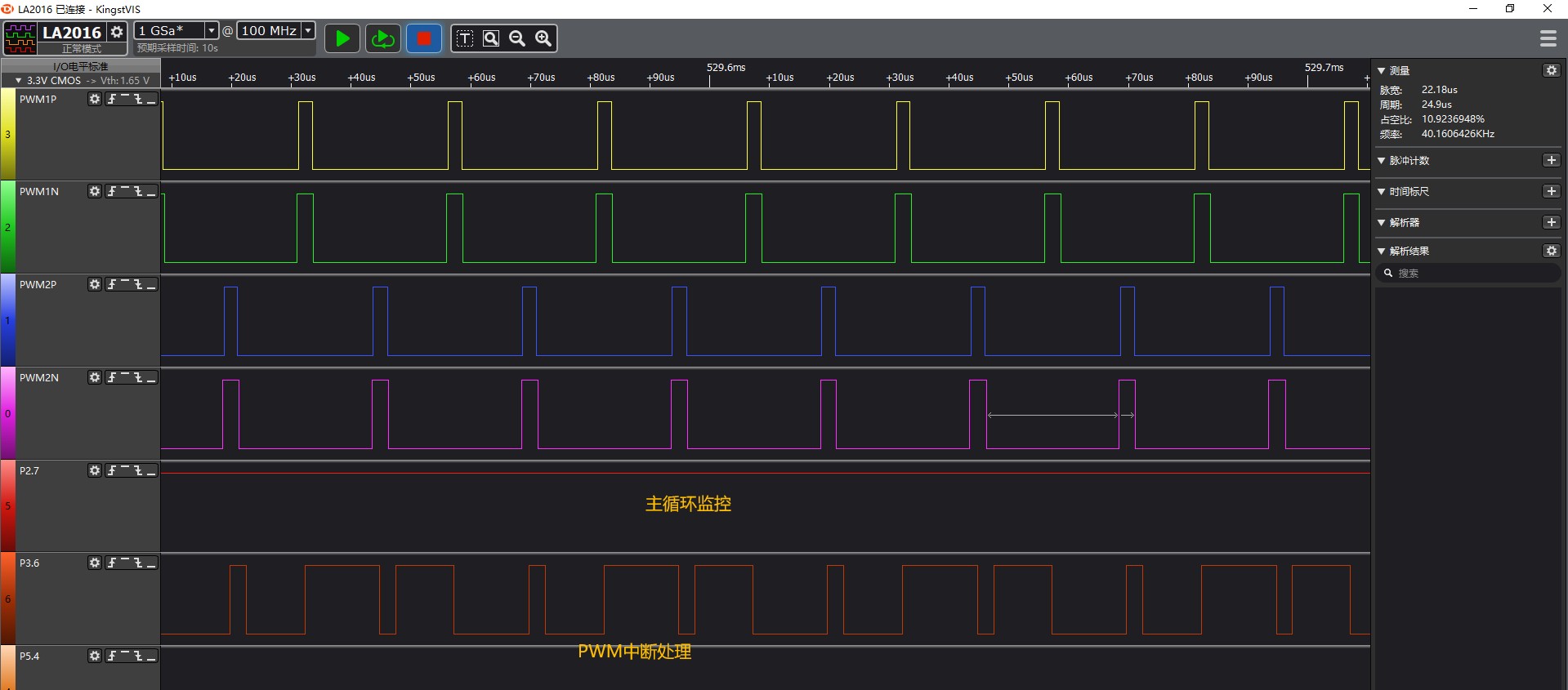Click the 预期采样时间: 10s label
This screenshot has height=690, width=1568.
tap(177, 48)
